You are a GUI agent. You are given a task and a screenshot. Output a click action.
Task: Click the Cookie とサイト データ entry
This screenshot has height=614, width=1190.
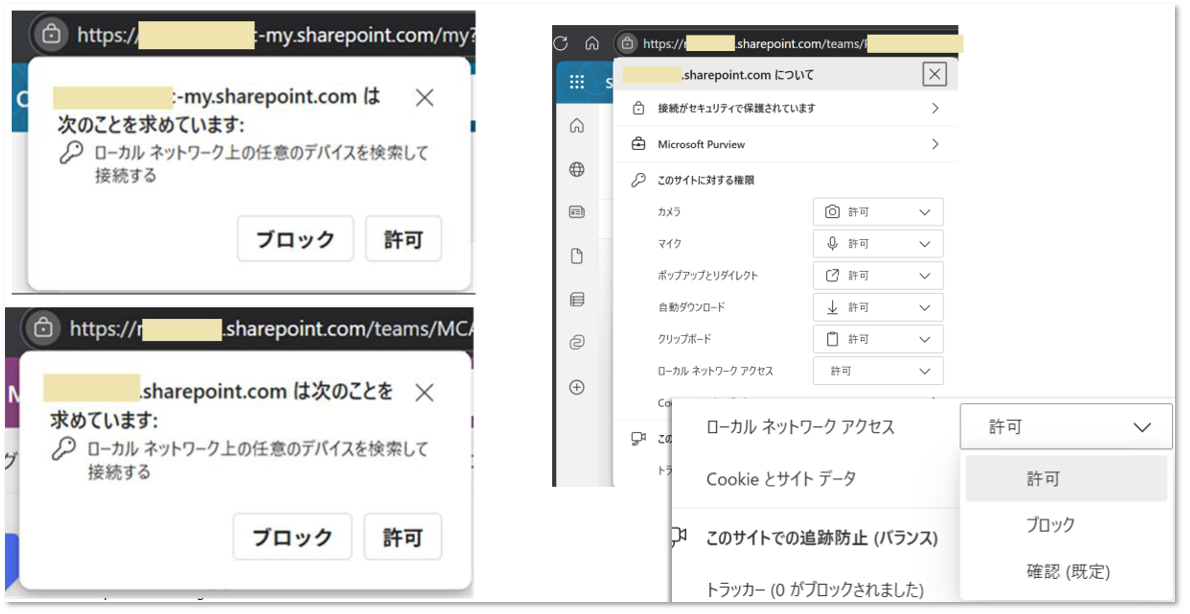781,479
